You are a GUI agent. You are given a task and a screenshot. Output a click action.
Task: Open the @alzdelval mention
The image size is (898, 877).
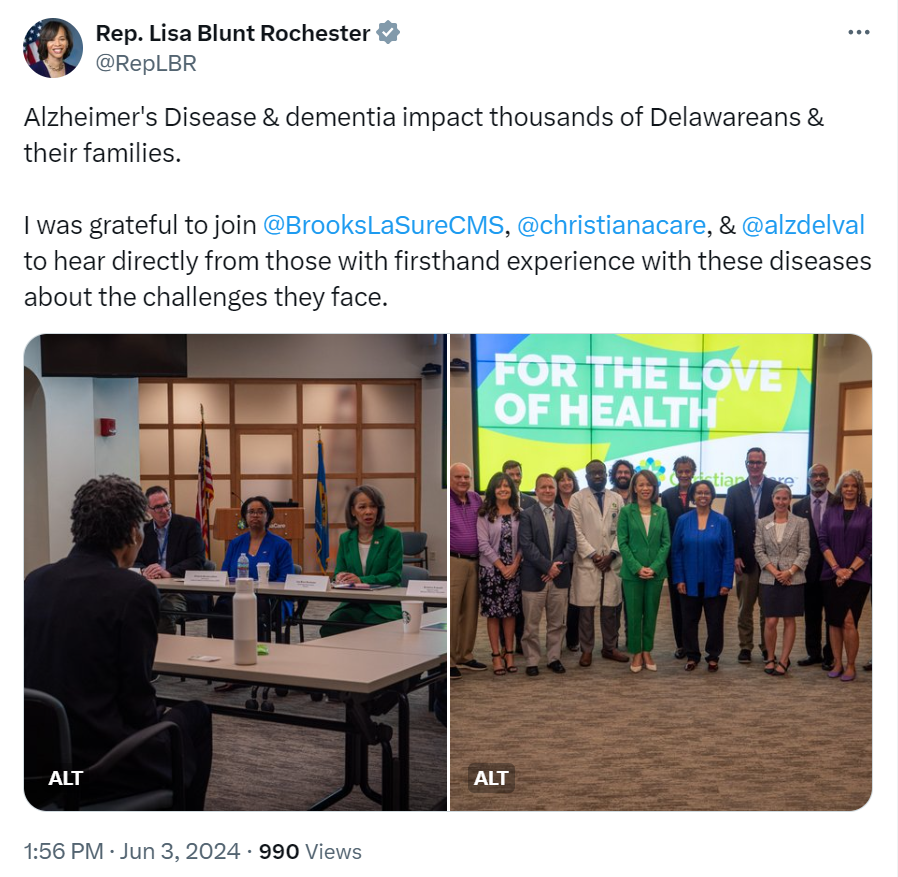pos(803,225)
